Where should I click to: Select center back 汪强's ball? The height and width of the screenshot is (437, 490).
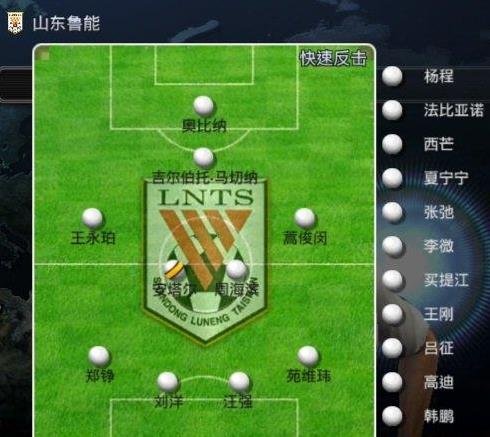pyautogui.click(x=239, y=382)
